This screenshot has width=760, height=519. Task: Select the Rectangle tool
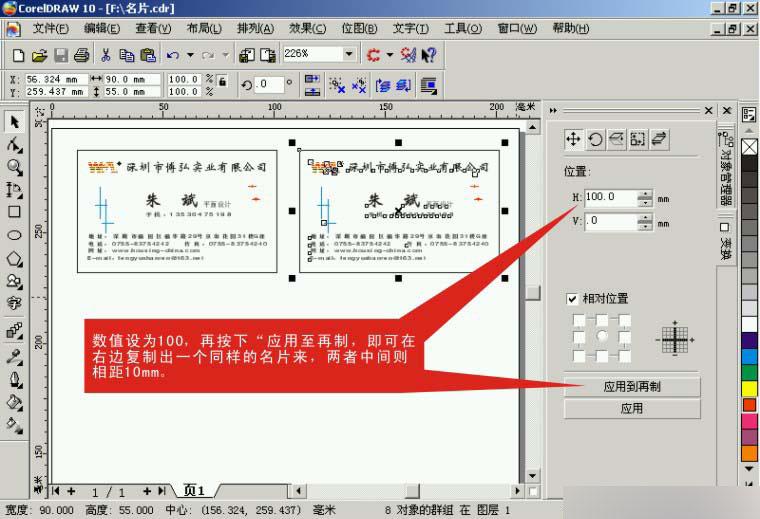[15, 212]
